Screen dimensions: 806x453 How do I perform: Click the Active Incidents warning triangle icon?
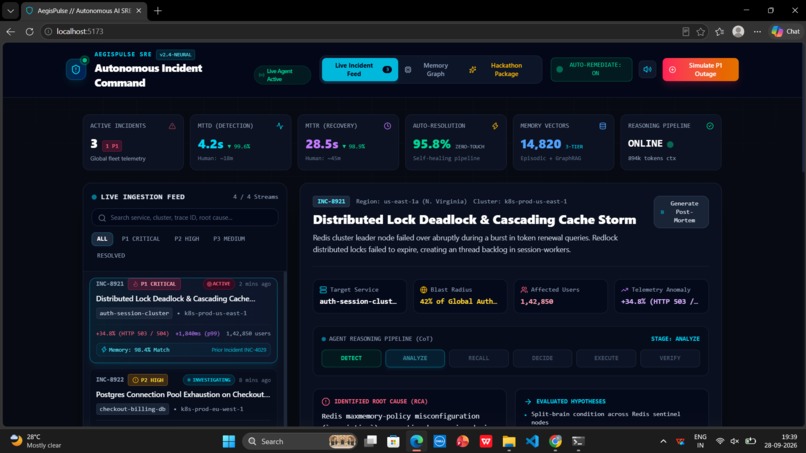(x=172, y=126)
